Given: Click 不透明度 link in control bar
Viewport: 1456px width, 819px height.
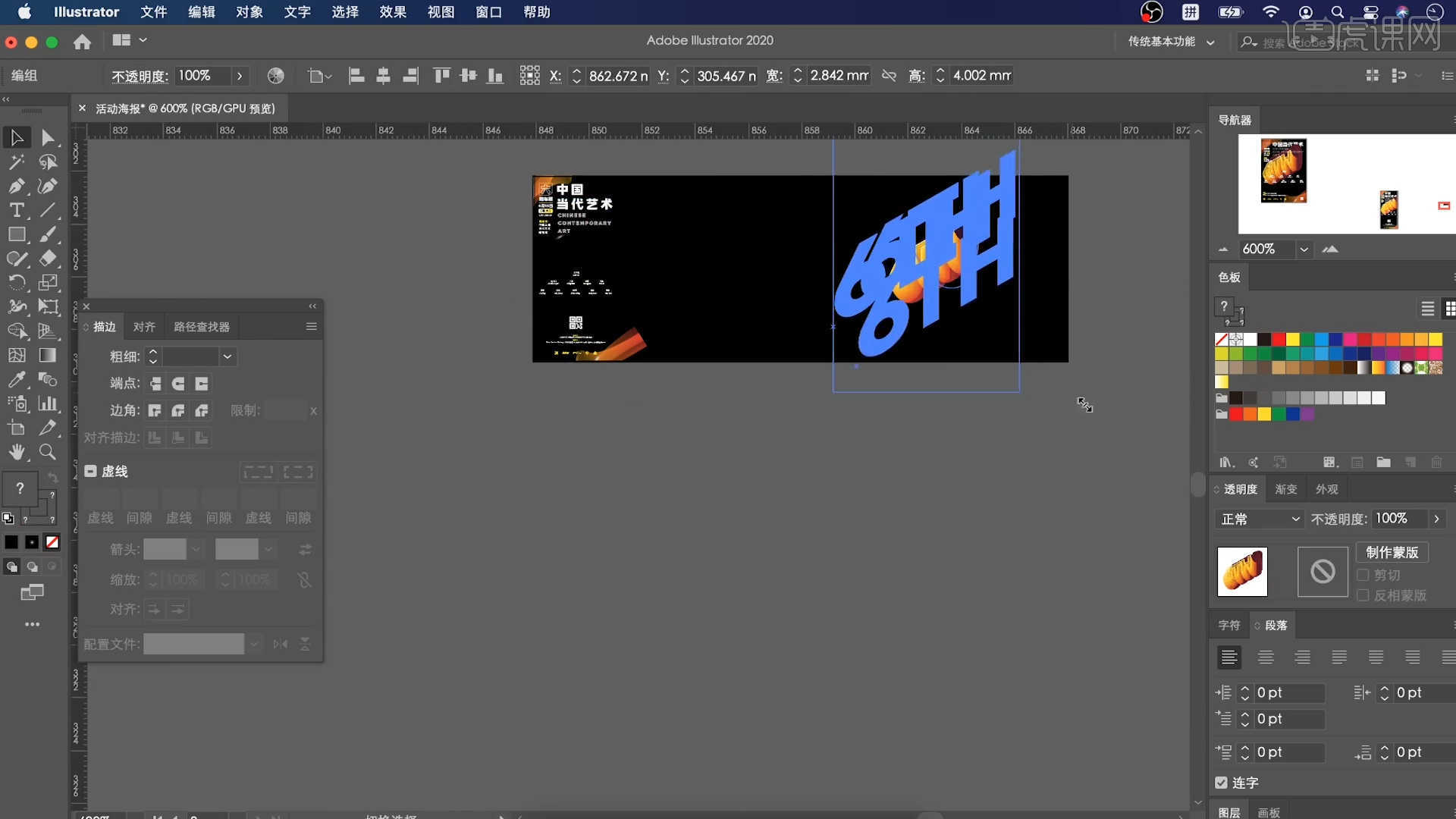Looking at the screenshot, I should coord(140,76).
